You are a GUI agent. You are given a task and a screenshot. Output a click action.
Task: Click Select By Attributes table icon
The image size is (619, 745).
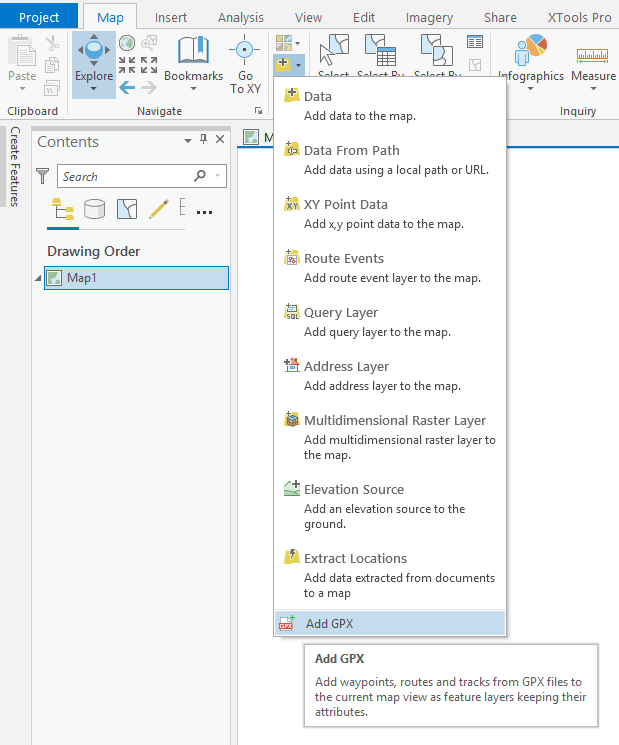pos(381,49)
